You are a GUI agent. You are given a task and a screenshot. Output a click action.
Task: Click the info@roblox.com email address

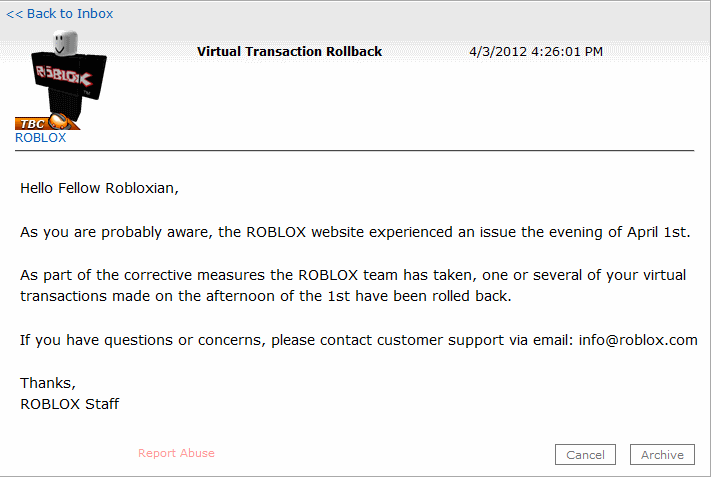pyautogui.click(x=637, y=340)
